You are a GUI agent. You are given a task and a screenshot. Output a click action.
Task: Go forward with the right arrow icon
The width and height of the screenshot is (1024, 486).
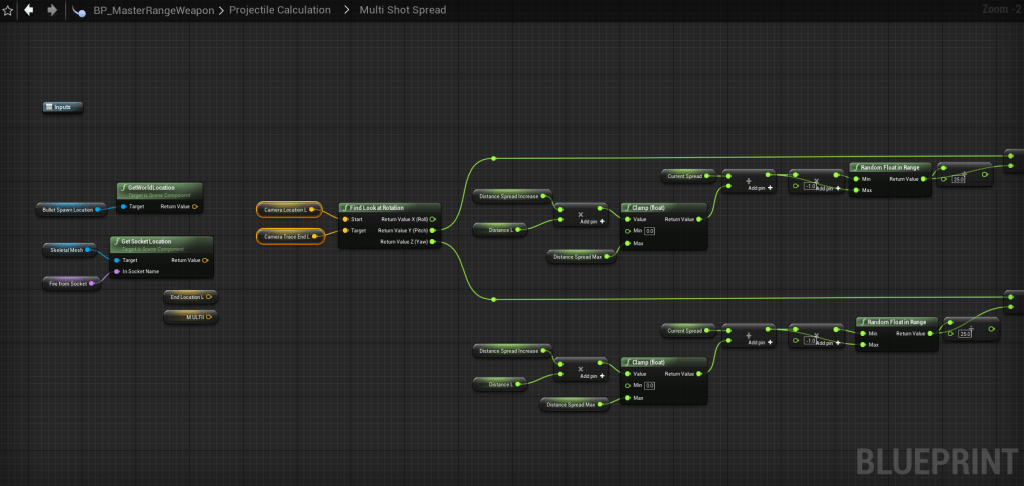pos(51,10)
